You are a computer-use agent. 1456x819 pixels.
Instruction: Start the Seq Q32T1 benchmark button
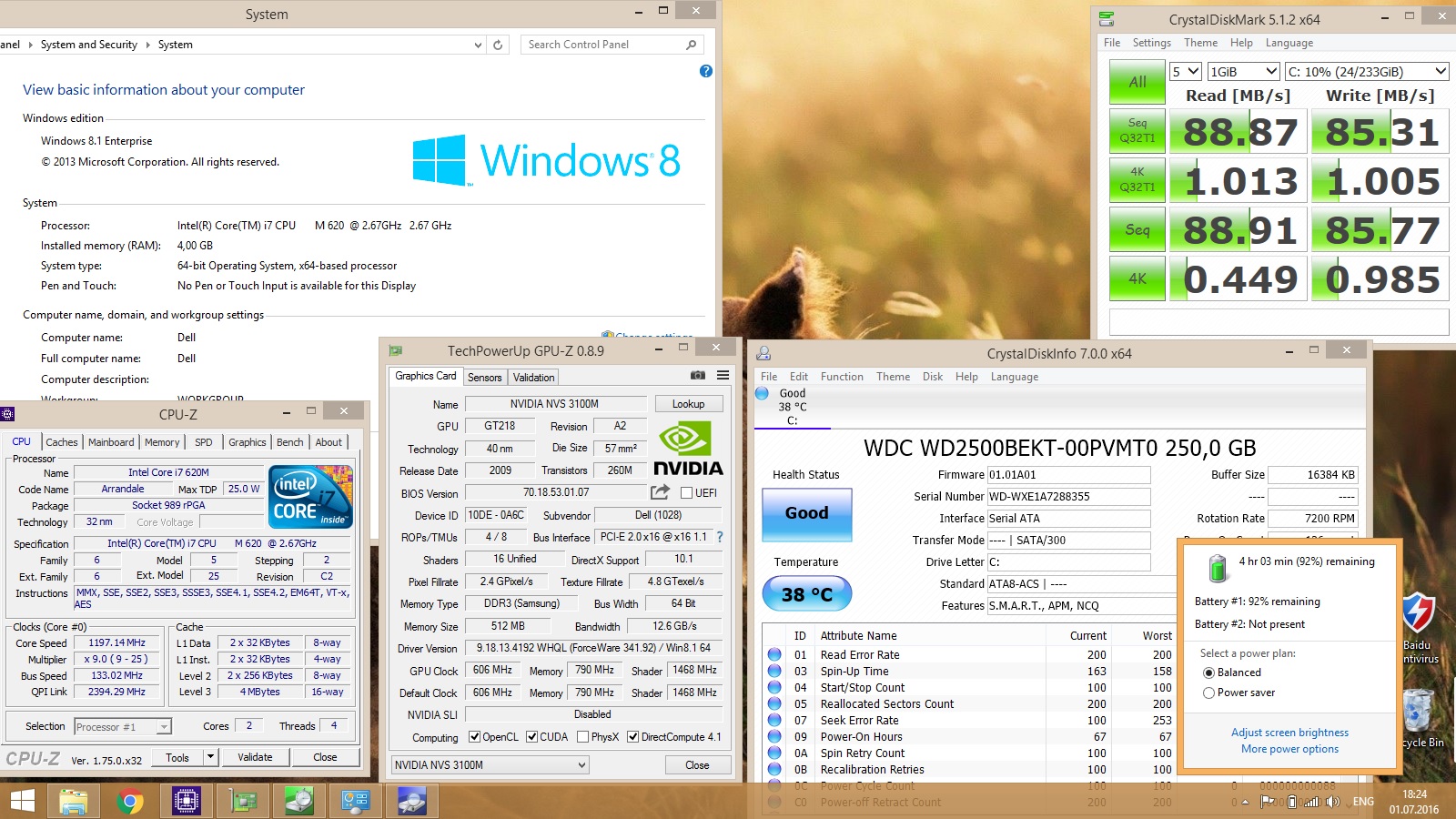coord(1137,130)
